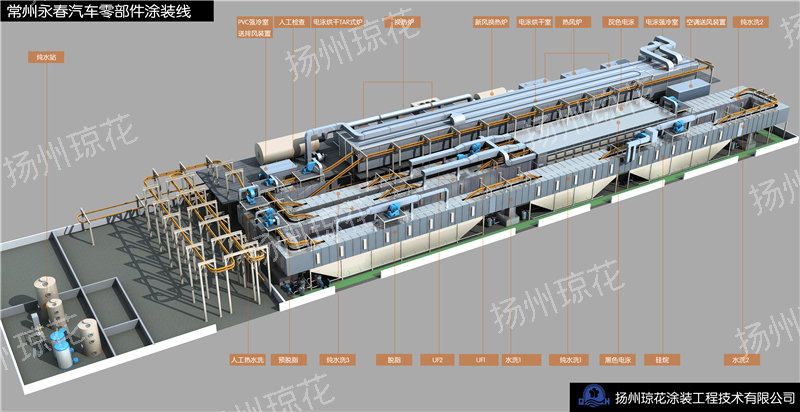Click the 纯水洗1 label

click(x=569, y=360)
